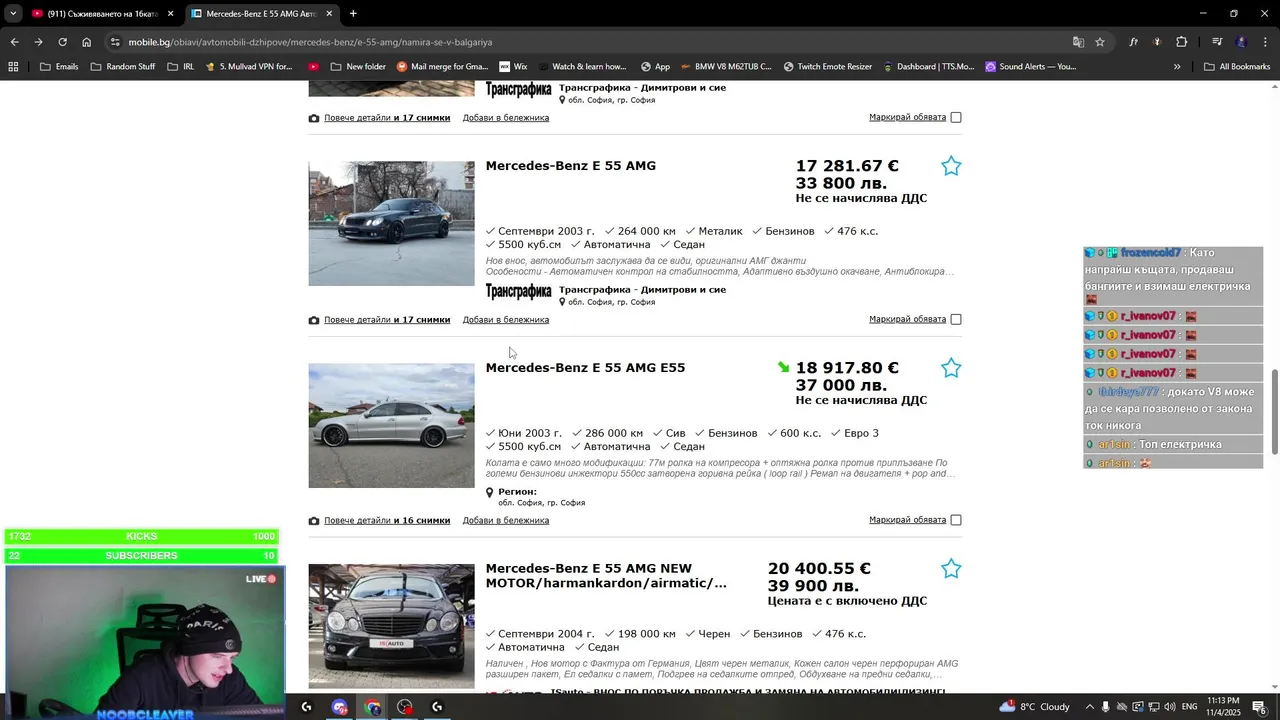Open the Emails bookmark folder
The image size is (1280, 720).
coord(59,67)
